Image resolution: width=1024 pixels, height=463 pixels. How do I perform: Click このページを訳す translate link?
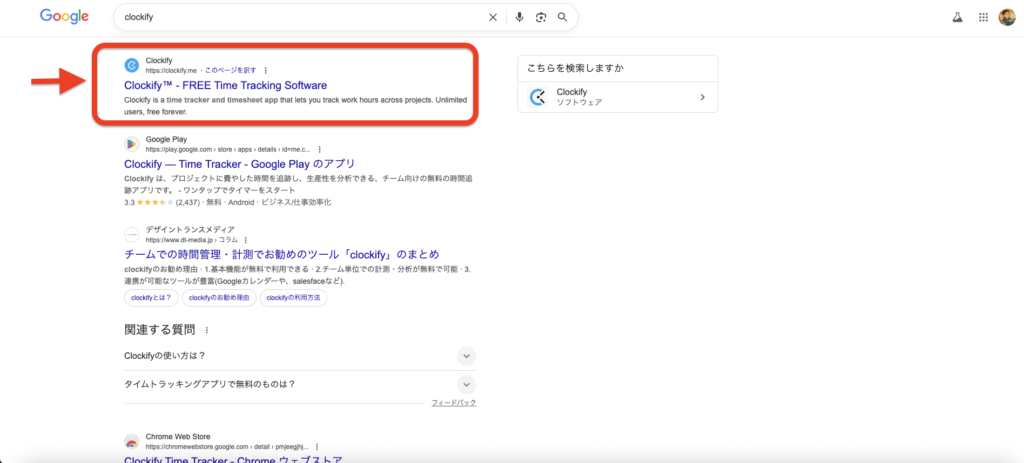tap(231, 71)
